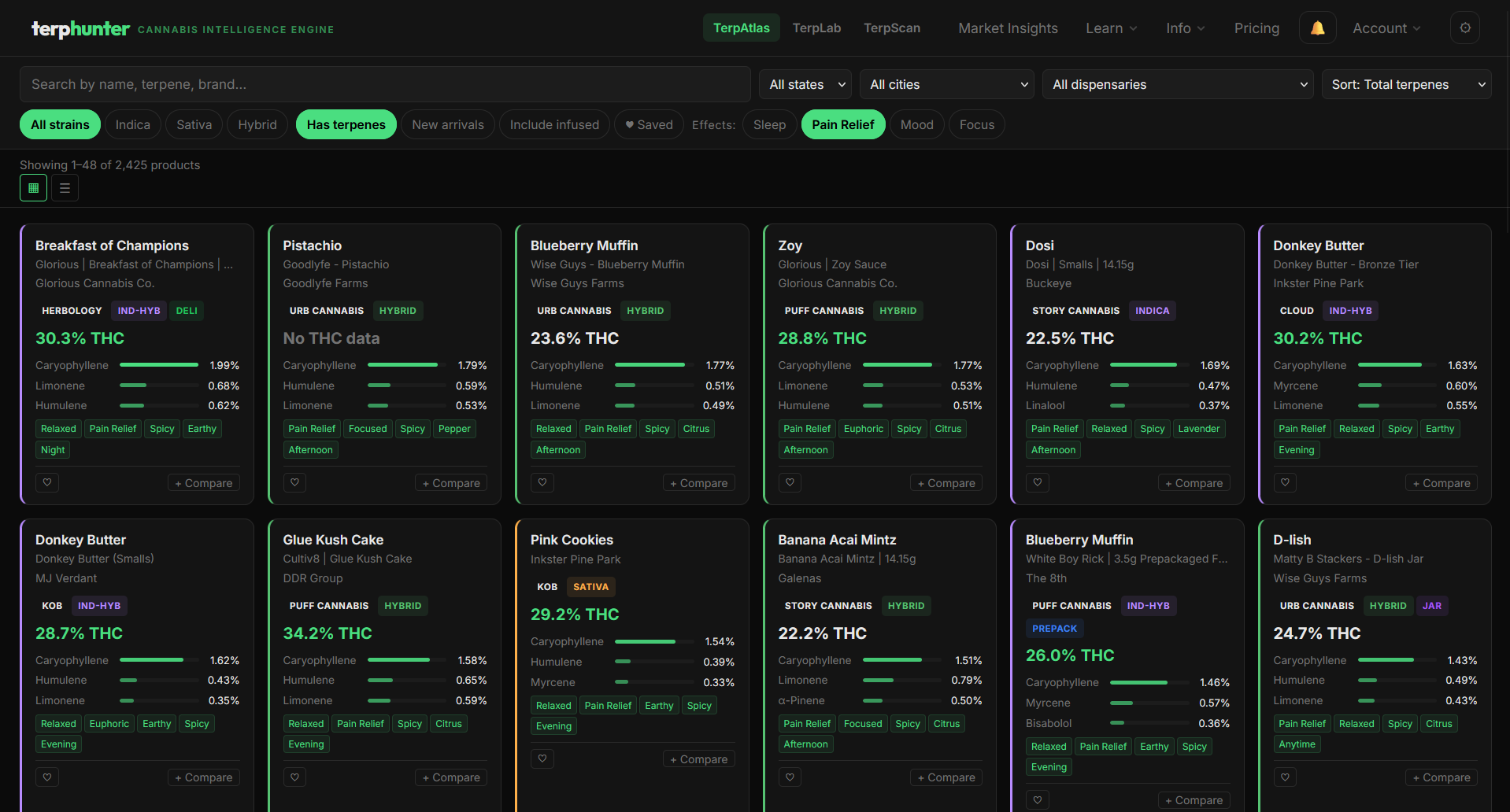Switch to list view layout

click(64, 187)
